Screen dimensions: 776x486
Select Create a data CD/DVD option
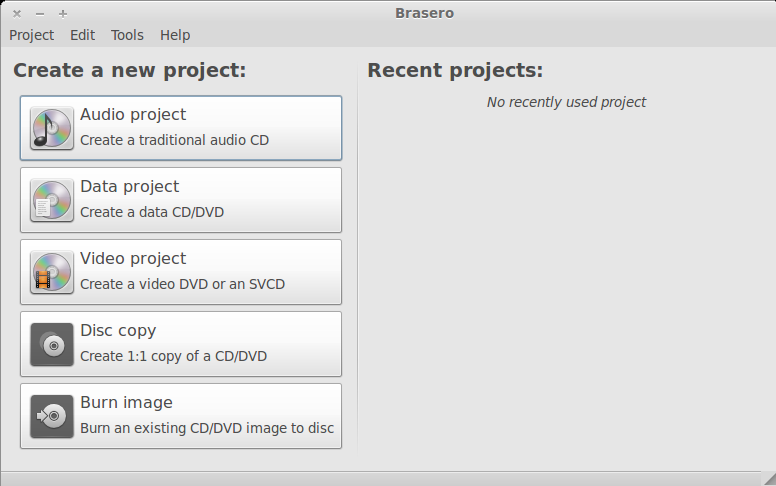pyautogui.click(x=181, y=200)
